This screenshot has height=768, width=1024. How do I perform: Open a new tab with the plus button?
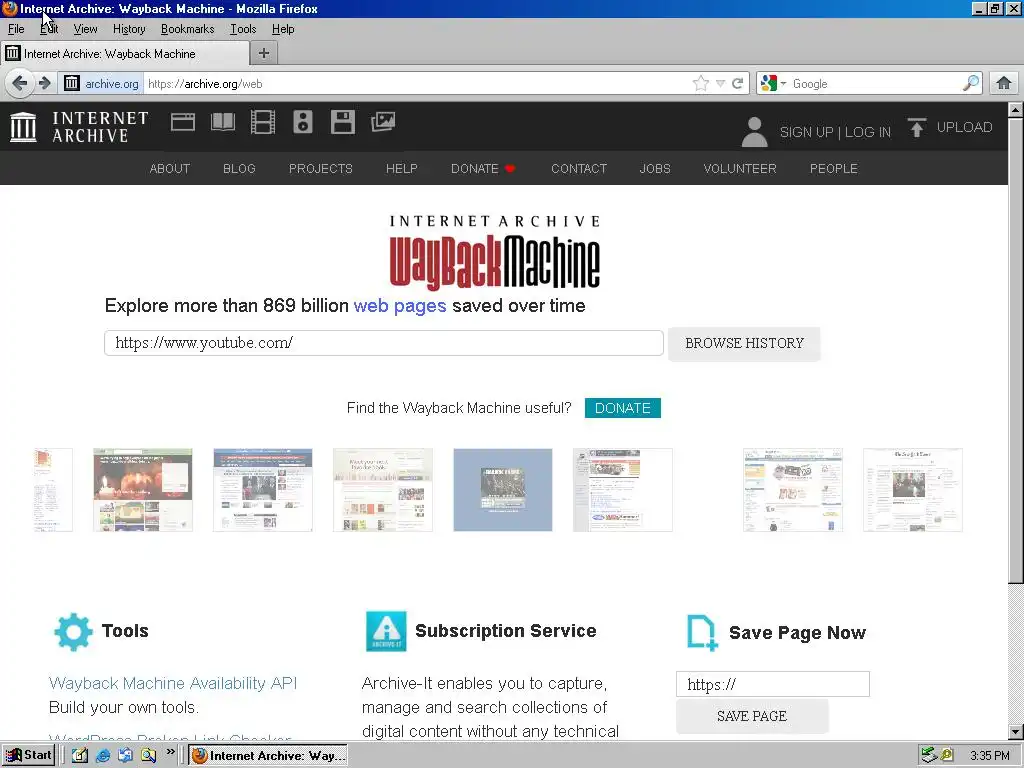[264, 54]
